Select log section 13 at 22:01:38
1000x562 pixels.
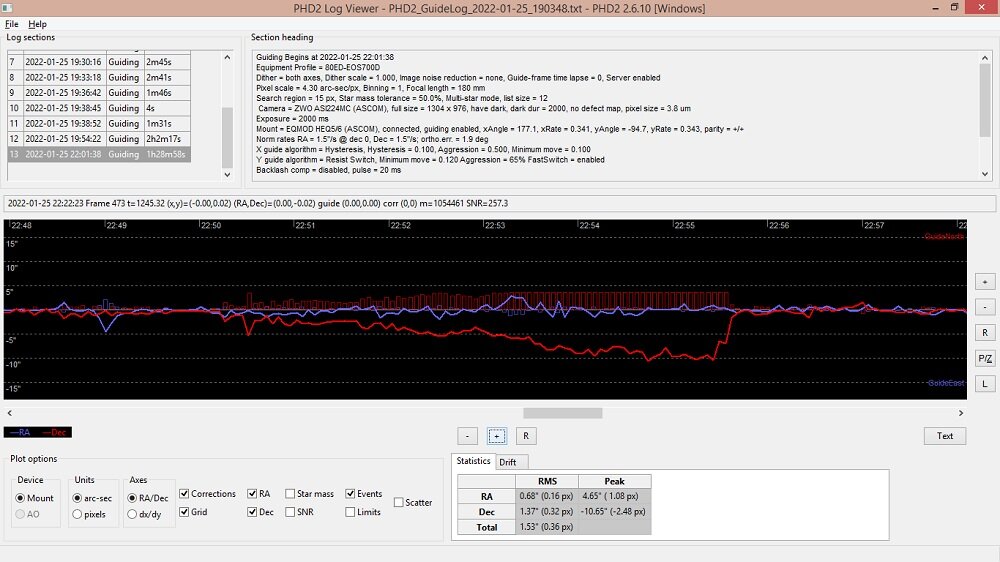pyautogui.click(x=99, y=154)
